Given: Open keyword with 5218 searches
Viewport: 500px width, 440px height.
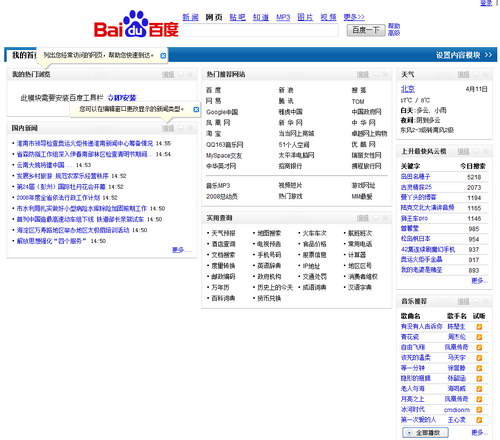Looking at the screenshot, I should click(x=415, y=177).
